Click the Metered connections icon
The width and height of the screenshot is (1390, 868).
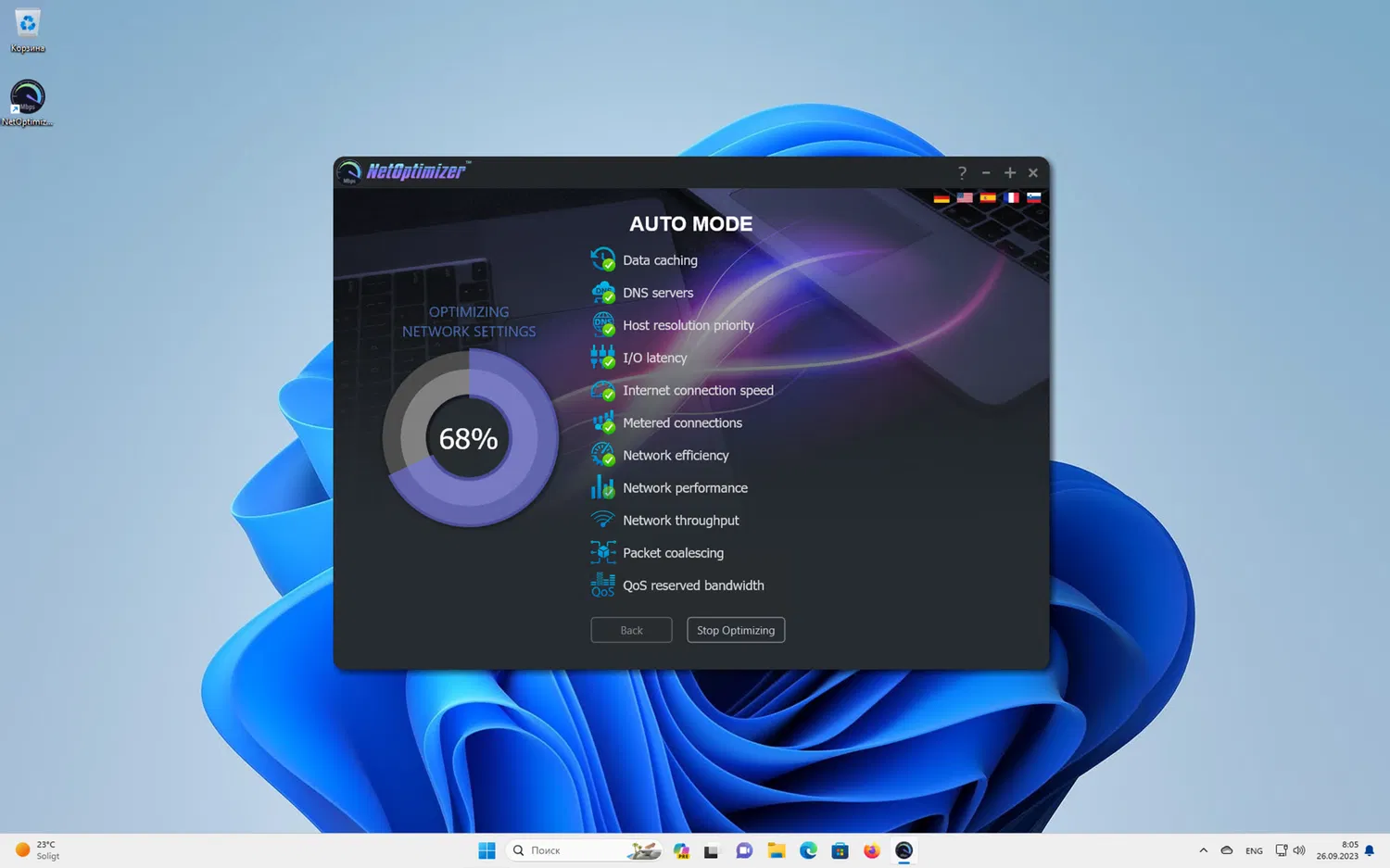click(602, 422)
